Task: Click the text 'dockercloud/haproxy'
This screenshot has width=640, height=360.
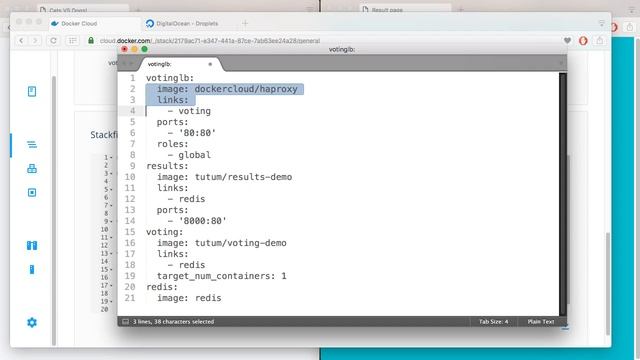Action: tap(246, 89)
